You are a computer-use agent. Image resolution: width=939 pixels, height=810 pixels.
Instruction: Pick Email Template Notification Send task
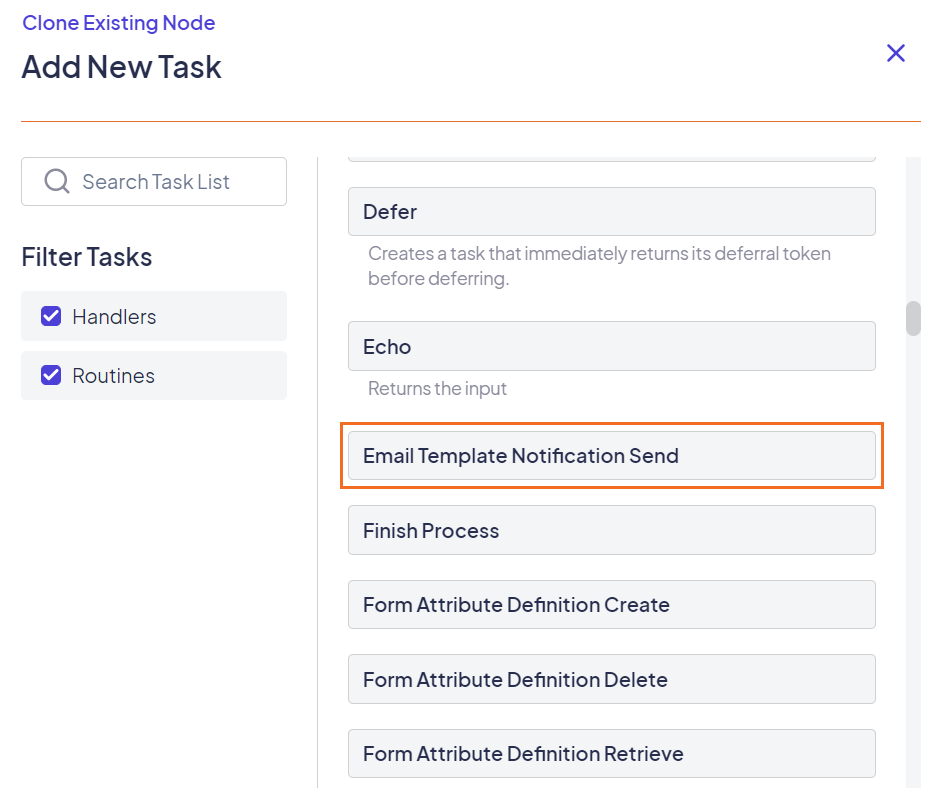tap(611, 456)
